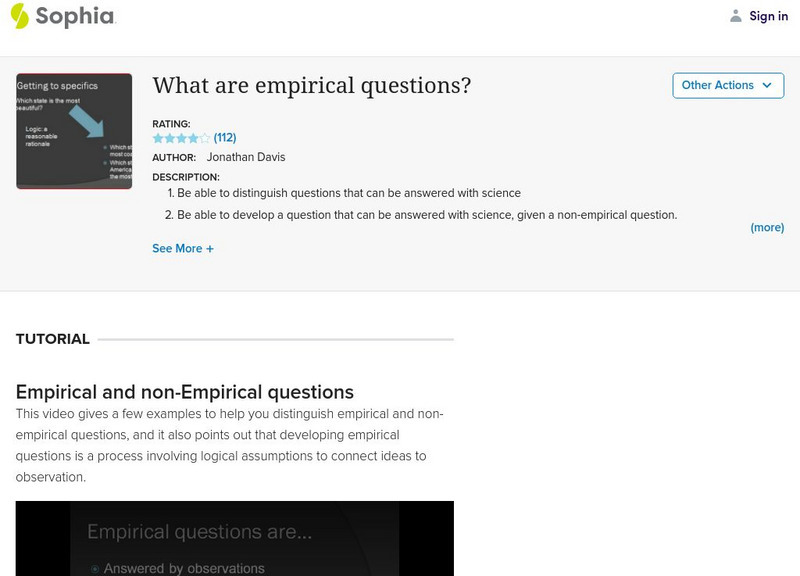This screenshot has height=576, width=800.
Task: Open the Other Actions dropdown
Action: (x=728, y=85)
